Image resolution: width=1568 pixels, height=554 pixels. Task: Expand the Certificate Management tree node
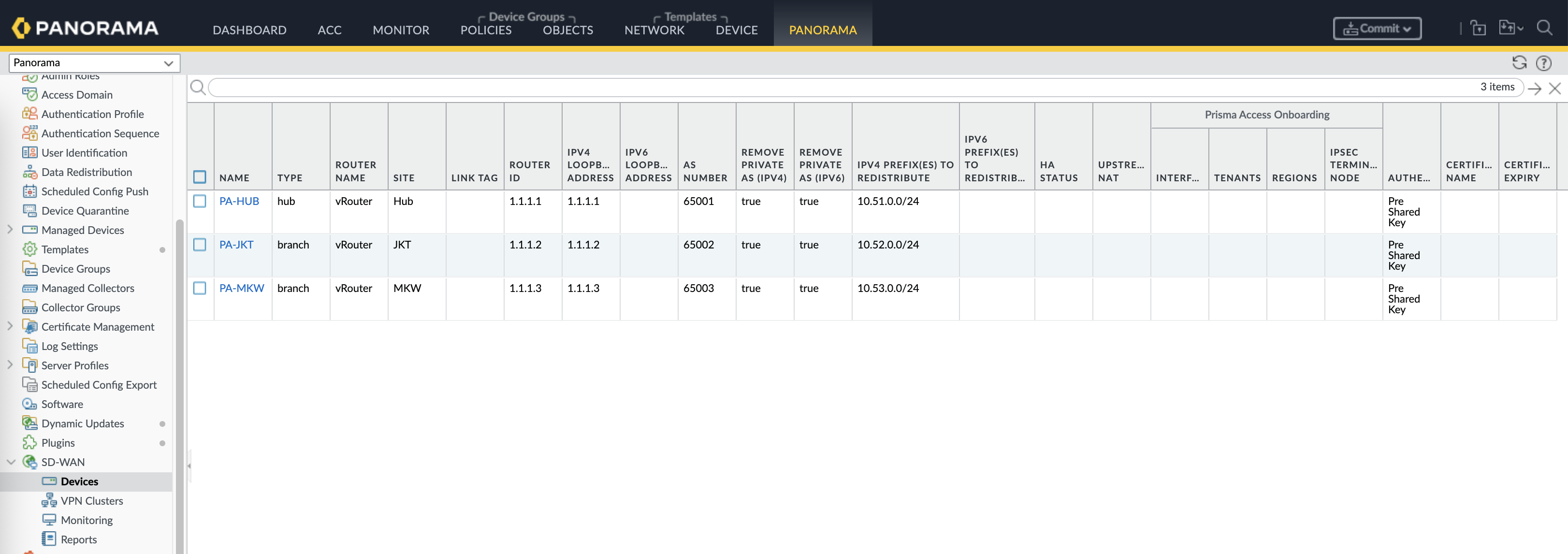[10, 326]
